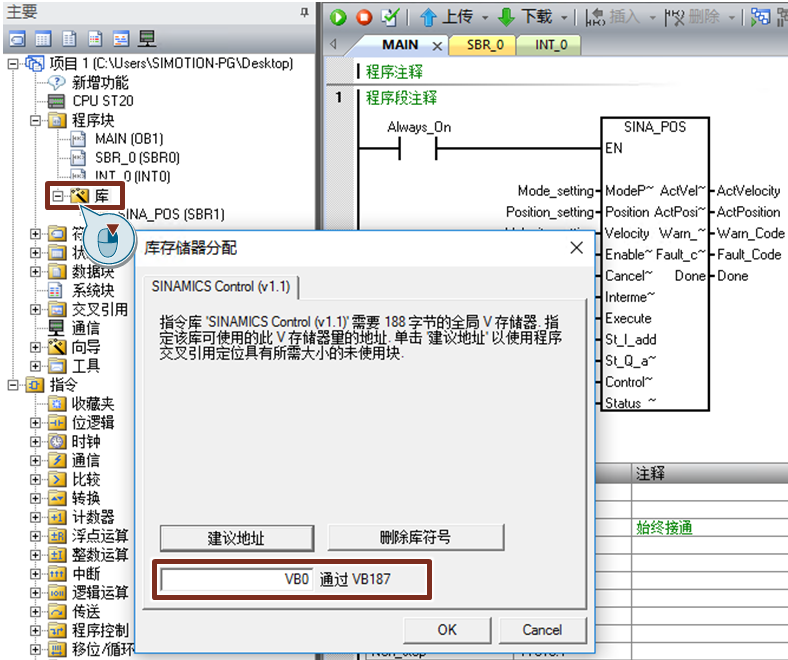Expand the 比较 instruction folder
Screen dimensions: 788x660
tap(35, 480)
